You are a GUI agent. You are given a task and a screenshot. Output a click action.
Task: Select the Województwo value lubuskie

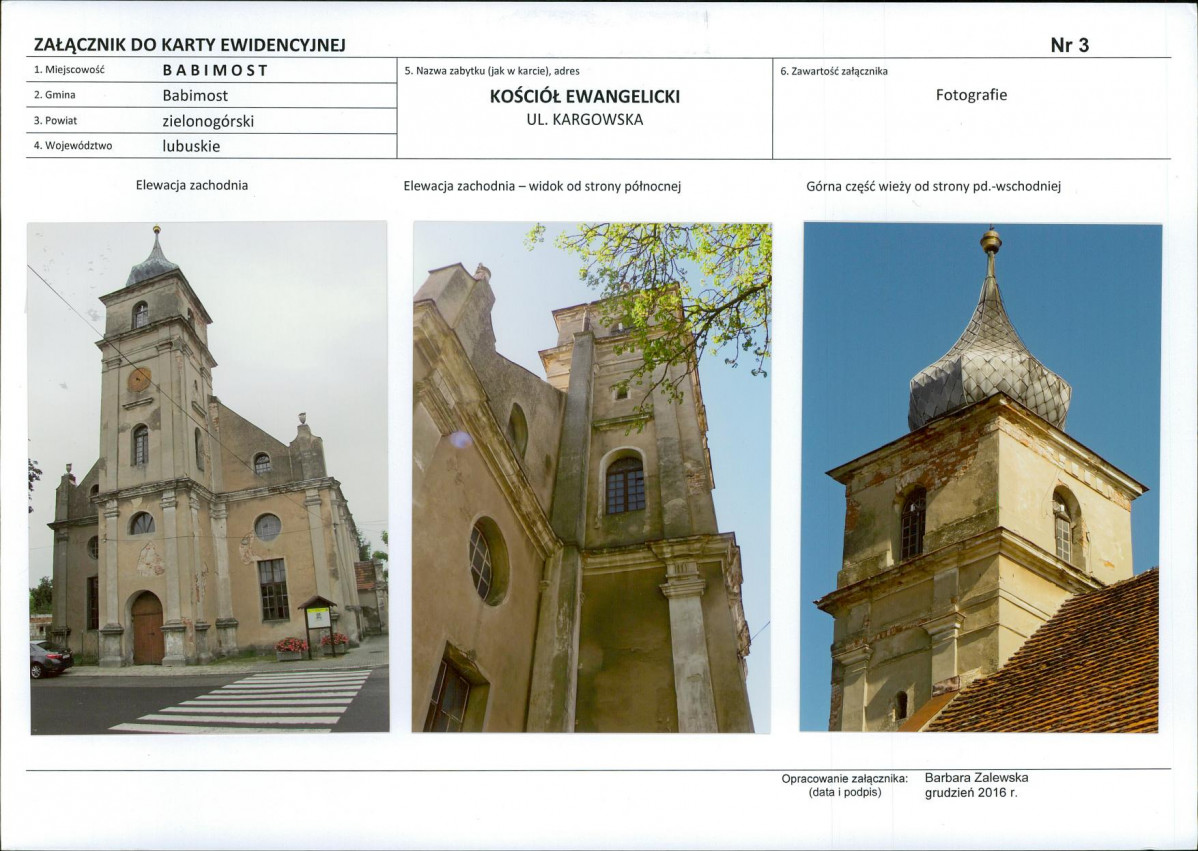(x=191, y=146)
